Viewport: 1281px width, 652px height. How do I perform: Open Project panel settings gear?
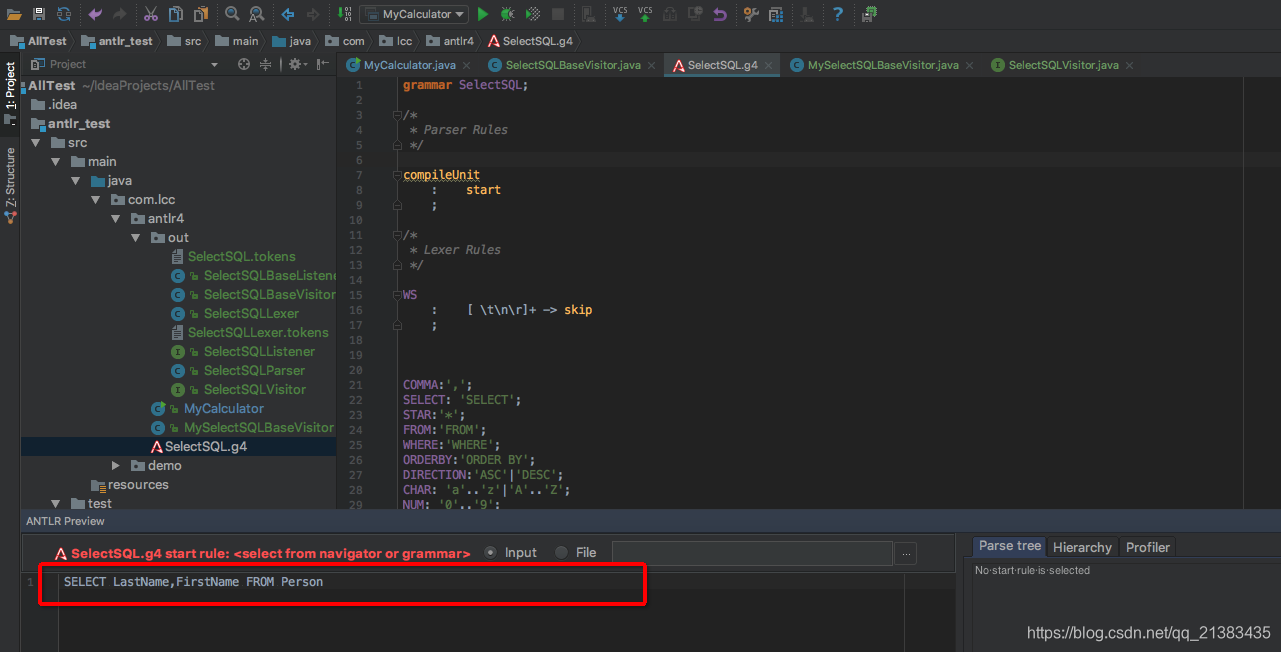297,64
